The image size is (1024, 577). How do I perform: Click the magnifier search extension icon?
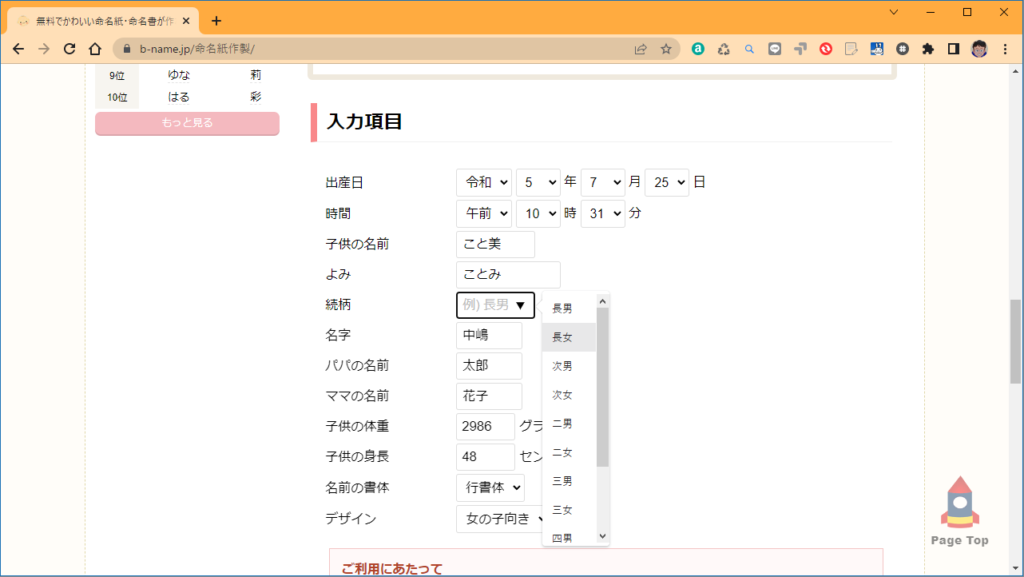(x=750, y=48)
